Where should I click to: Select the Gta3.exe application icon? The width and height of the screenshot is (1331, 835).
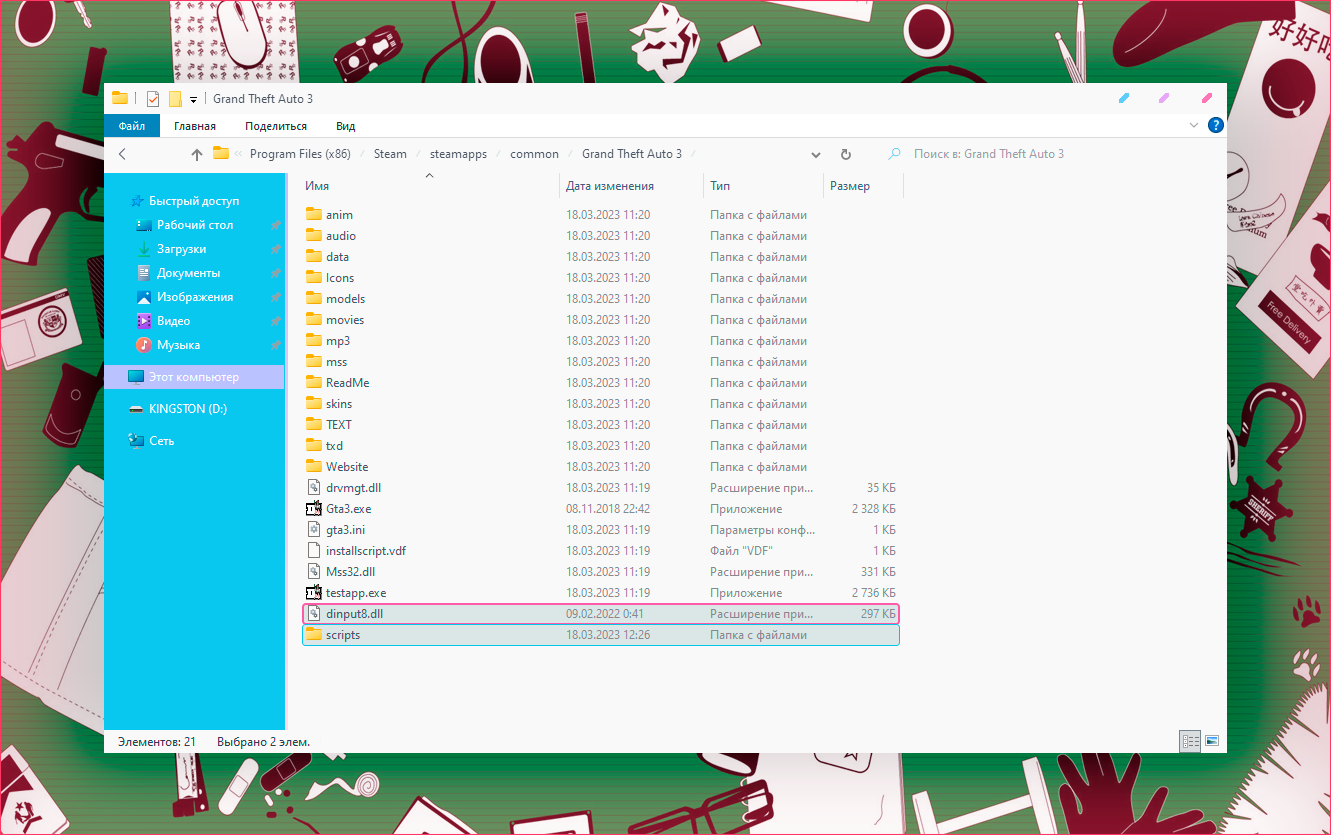click(314, 509)
